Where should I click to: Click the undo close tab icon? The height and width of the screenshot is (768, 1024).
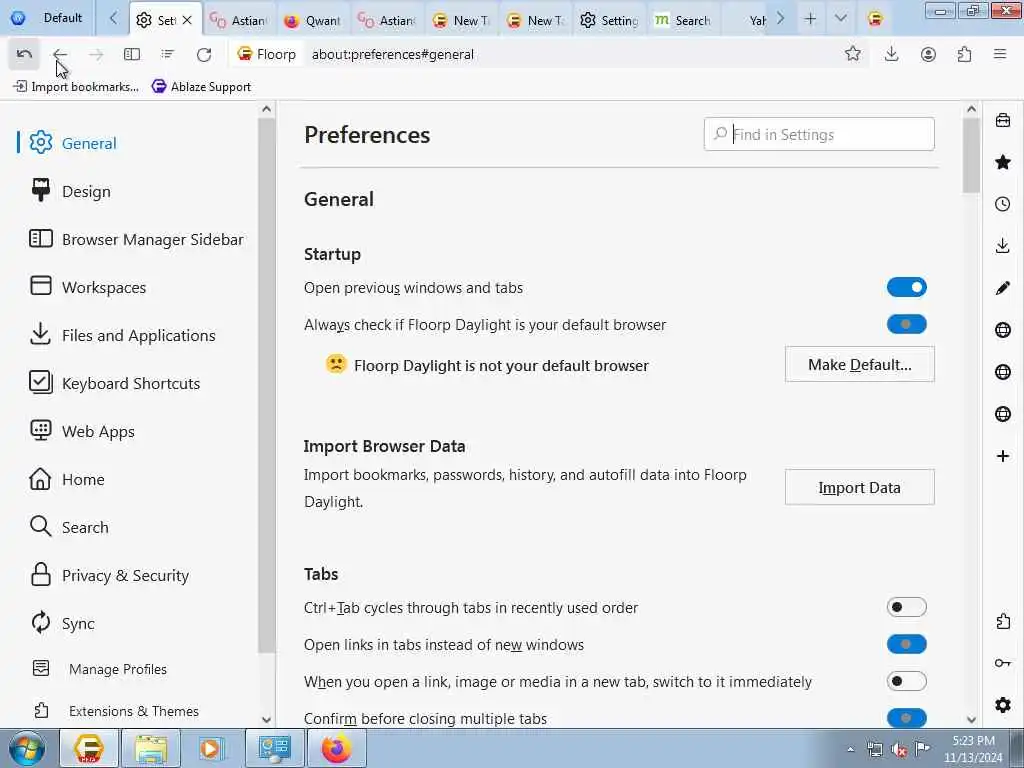pyautogui.click(x=24, y=54)
